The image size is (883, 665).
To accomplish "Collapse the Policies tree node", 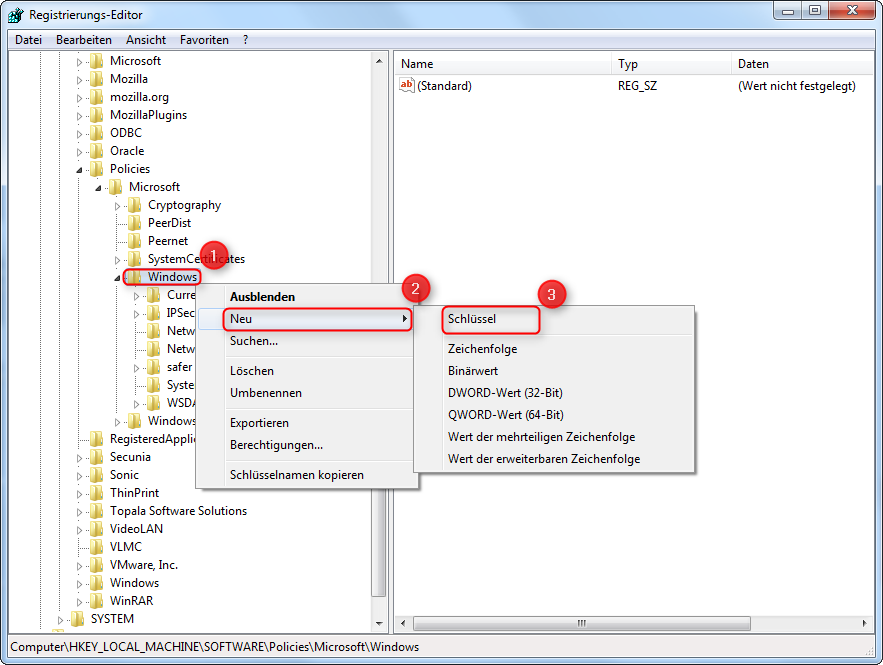I will 80,168.
